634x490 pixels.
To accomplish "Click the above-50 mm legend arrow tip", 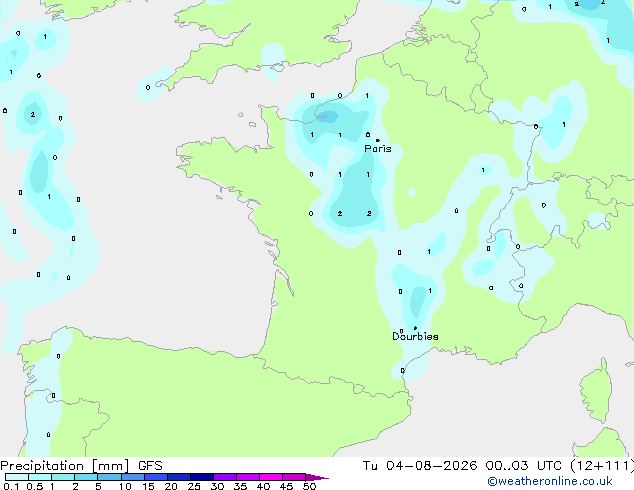I will pos(317,477).
